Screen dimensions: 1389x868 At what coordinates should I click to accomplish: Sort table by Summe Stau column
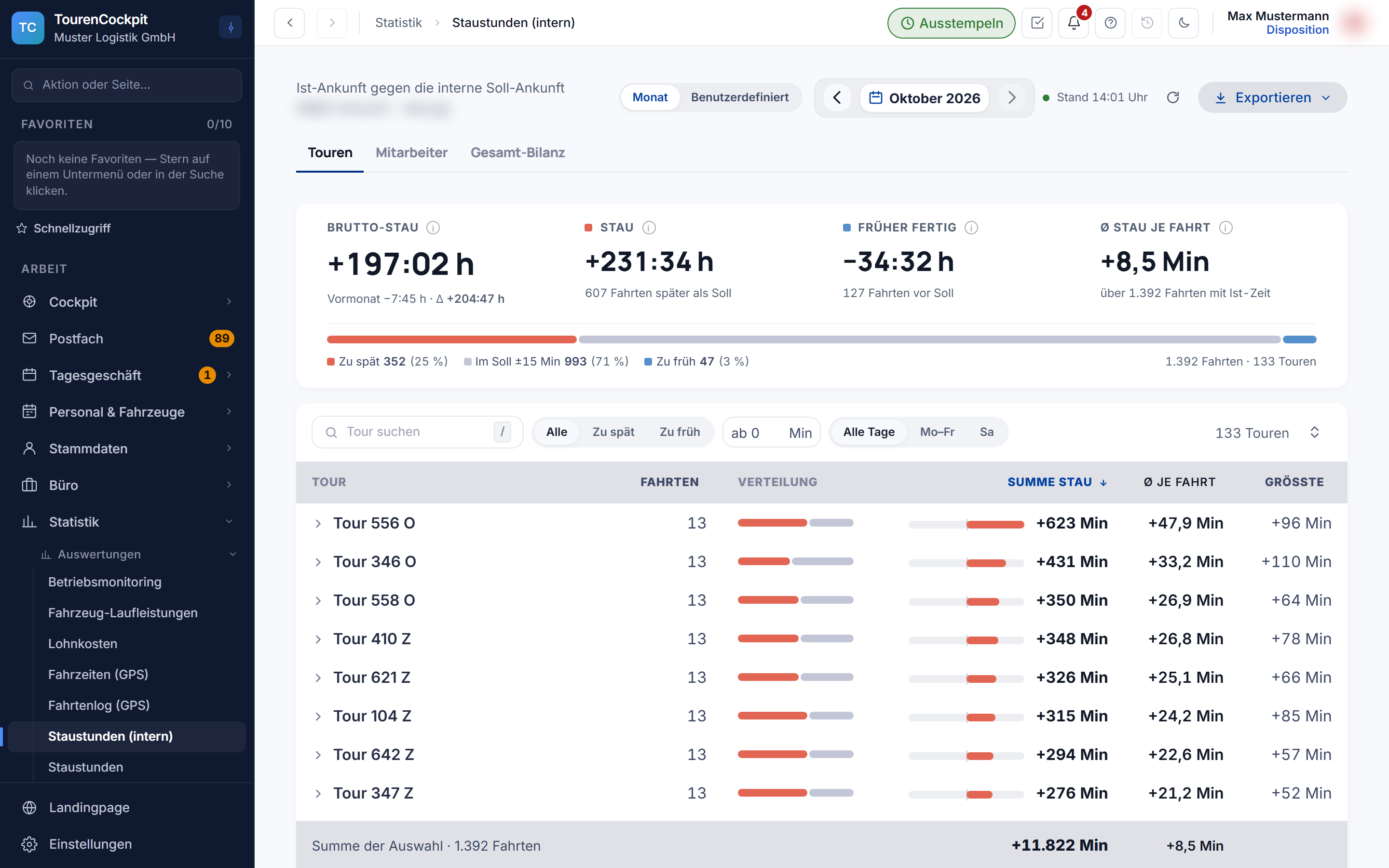(x=1057, y=482)
